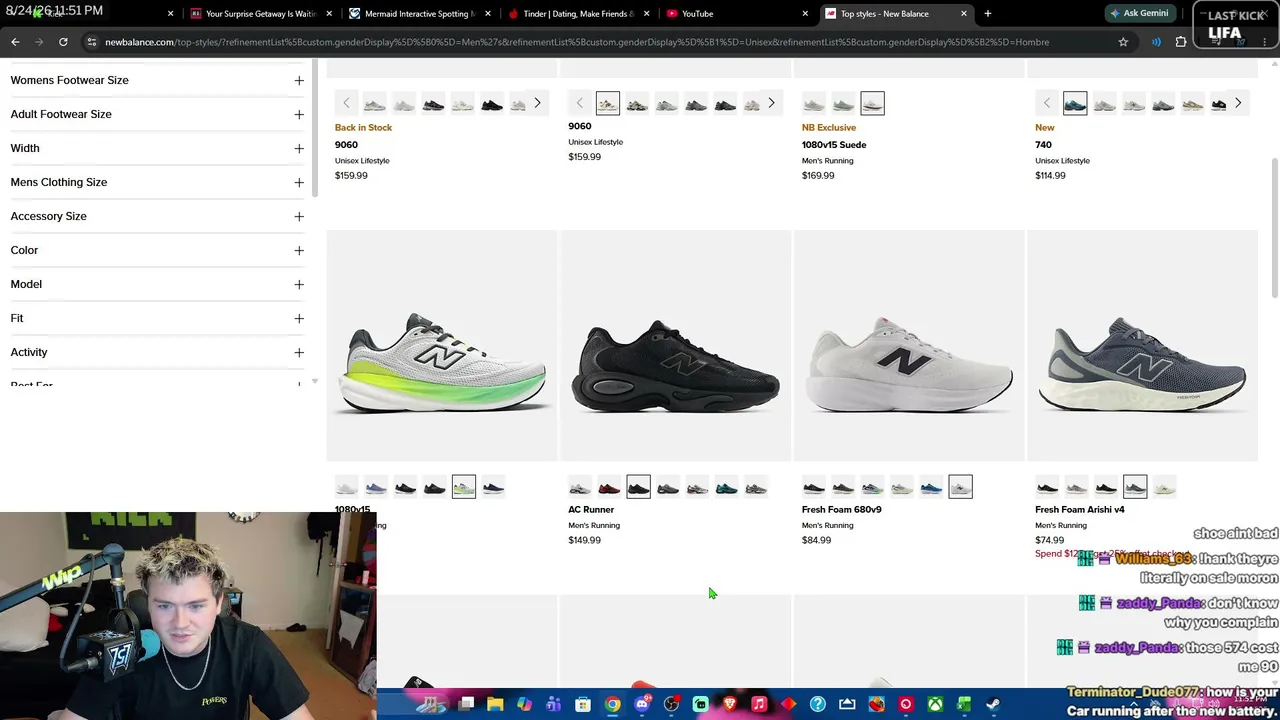The width and height of the screenshot is (1280, 720).
Task: Open Google Chrome from the taskbar
Action: click(x=612, y=705)
